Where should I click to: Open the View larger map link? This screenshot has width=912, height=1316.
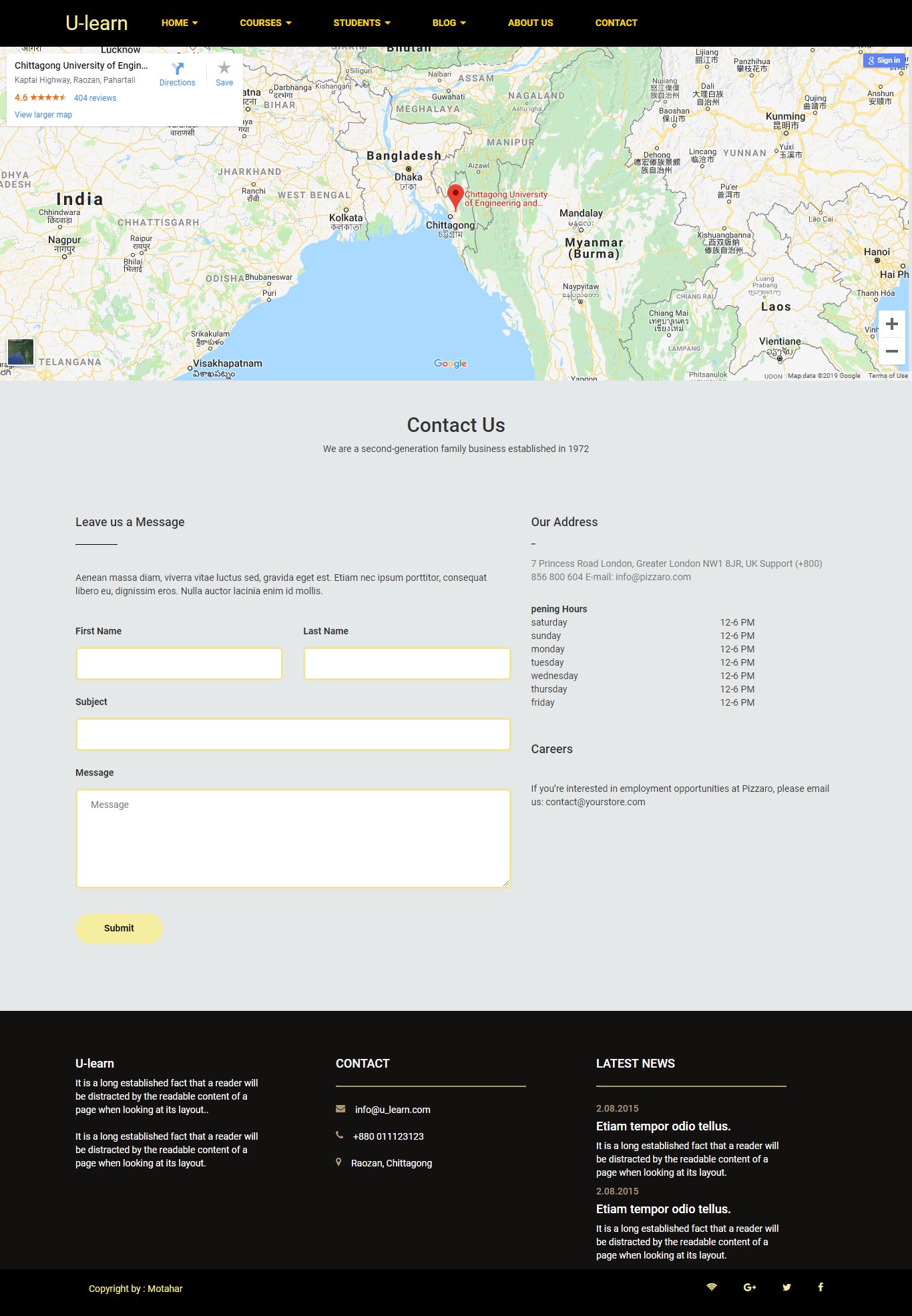[43, 115]
